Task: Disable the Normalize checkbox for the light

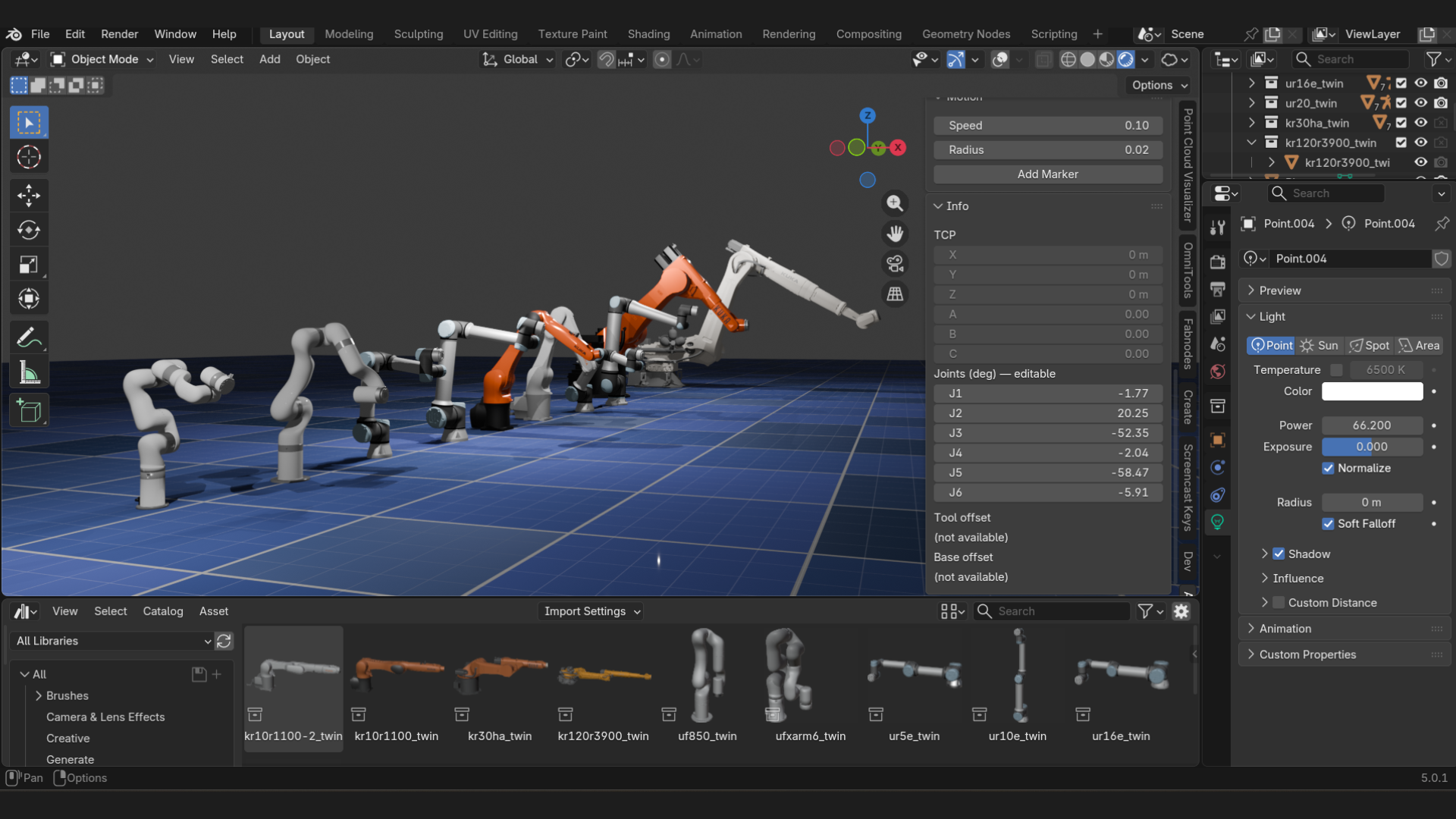Action: pyautogui.click(x=1328, y=468)
